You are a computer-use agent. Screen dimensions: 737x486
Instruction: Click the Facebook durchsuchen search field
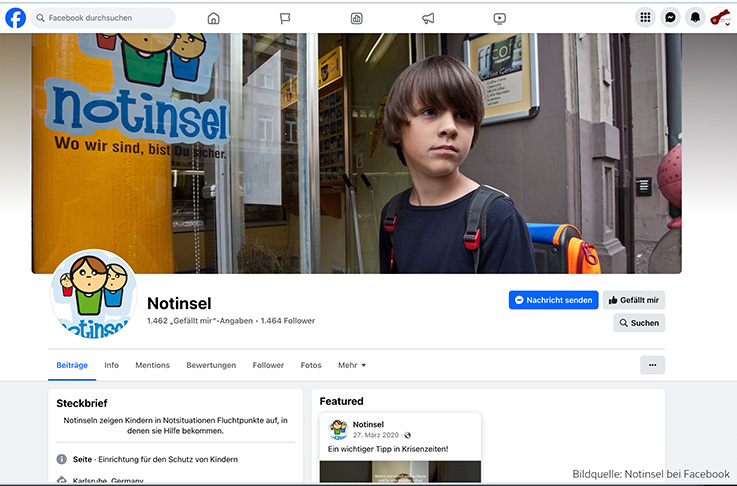click(103, 18)
